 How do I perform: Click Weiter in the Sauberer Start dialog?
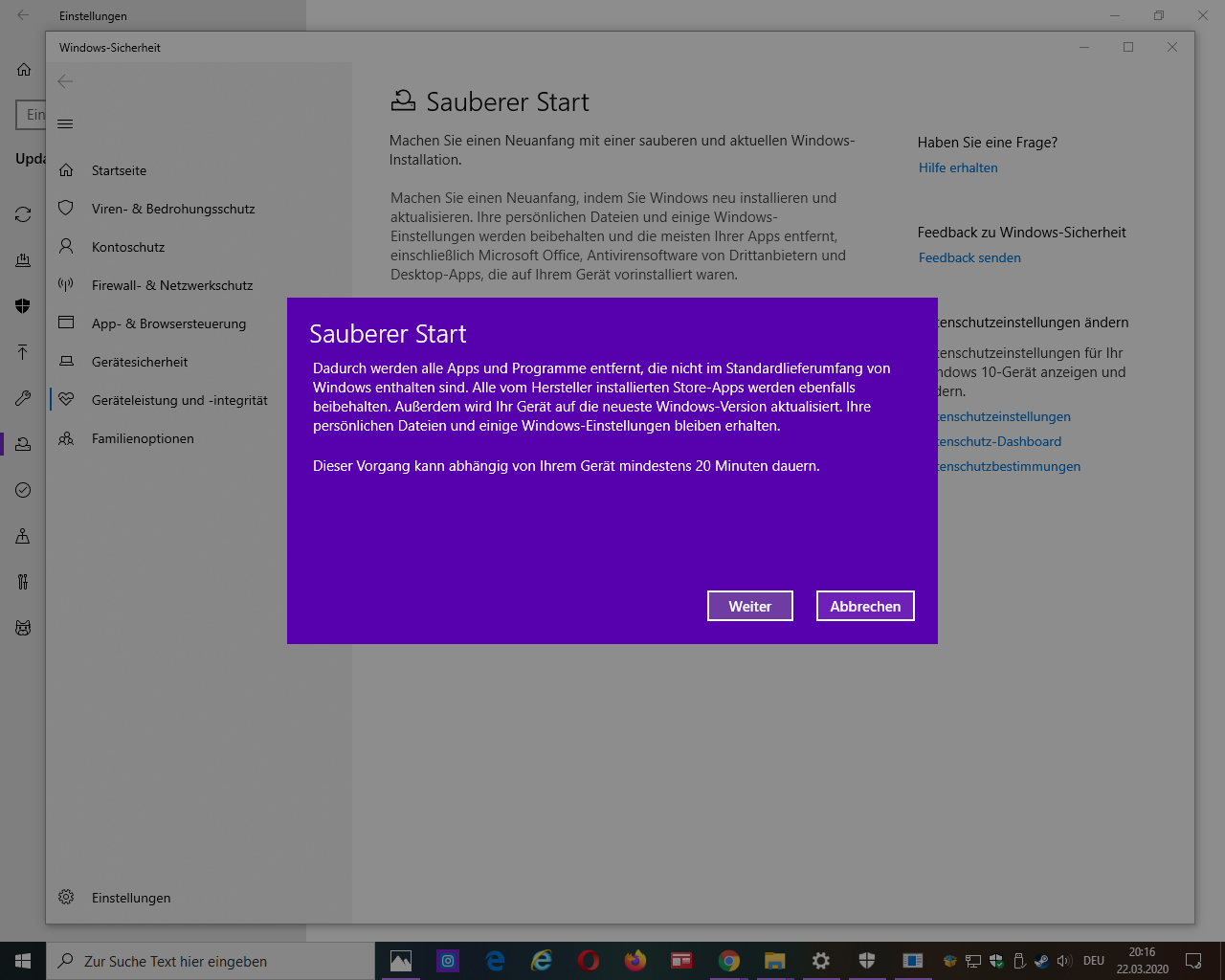[750, 606]
